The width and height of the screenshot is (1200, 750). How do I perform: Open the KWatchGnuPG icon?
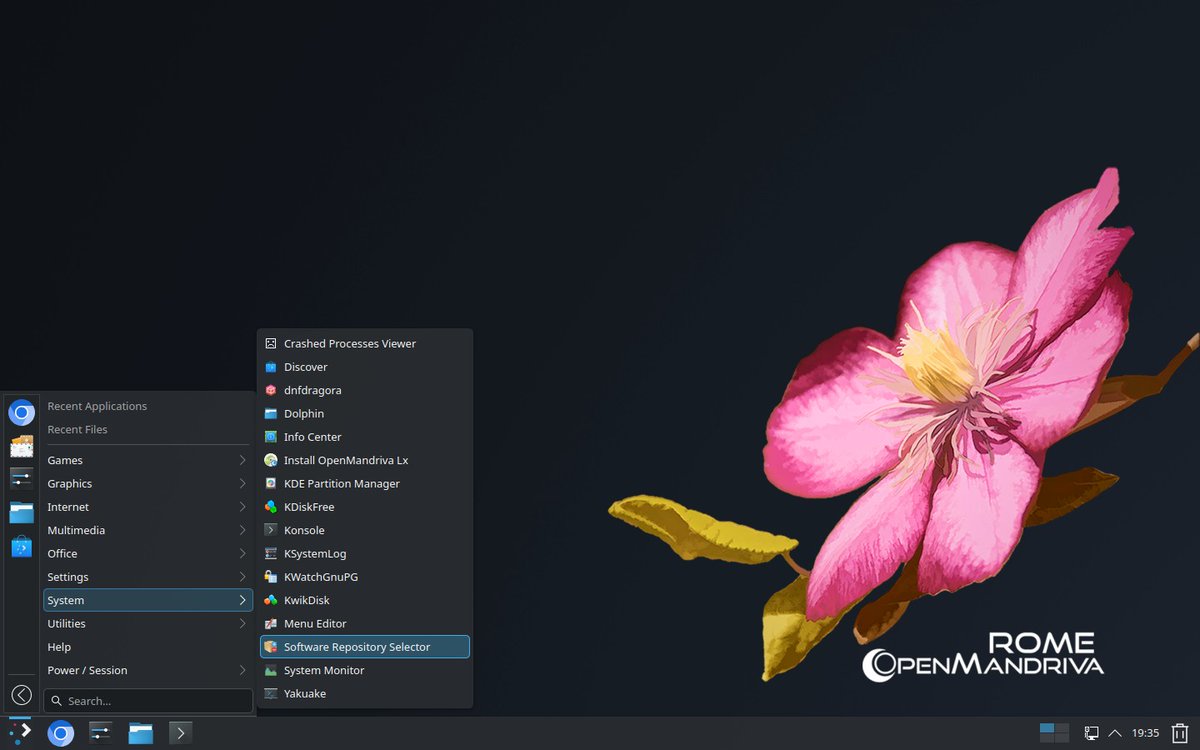[270, 577]
